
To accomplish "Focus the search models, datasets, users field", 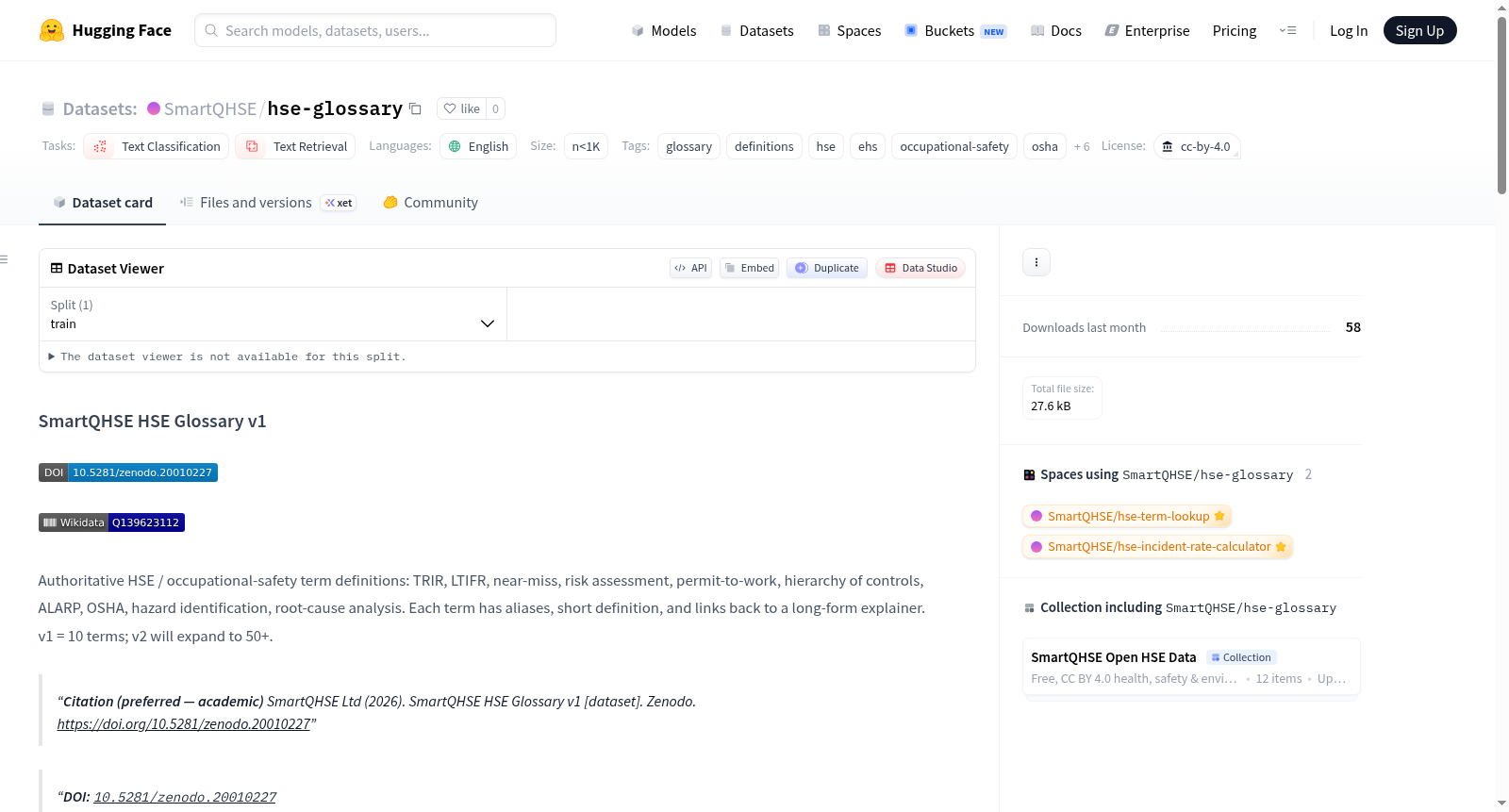I will (x=375, y=30).
